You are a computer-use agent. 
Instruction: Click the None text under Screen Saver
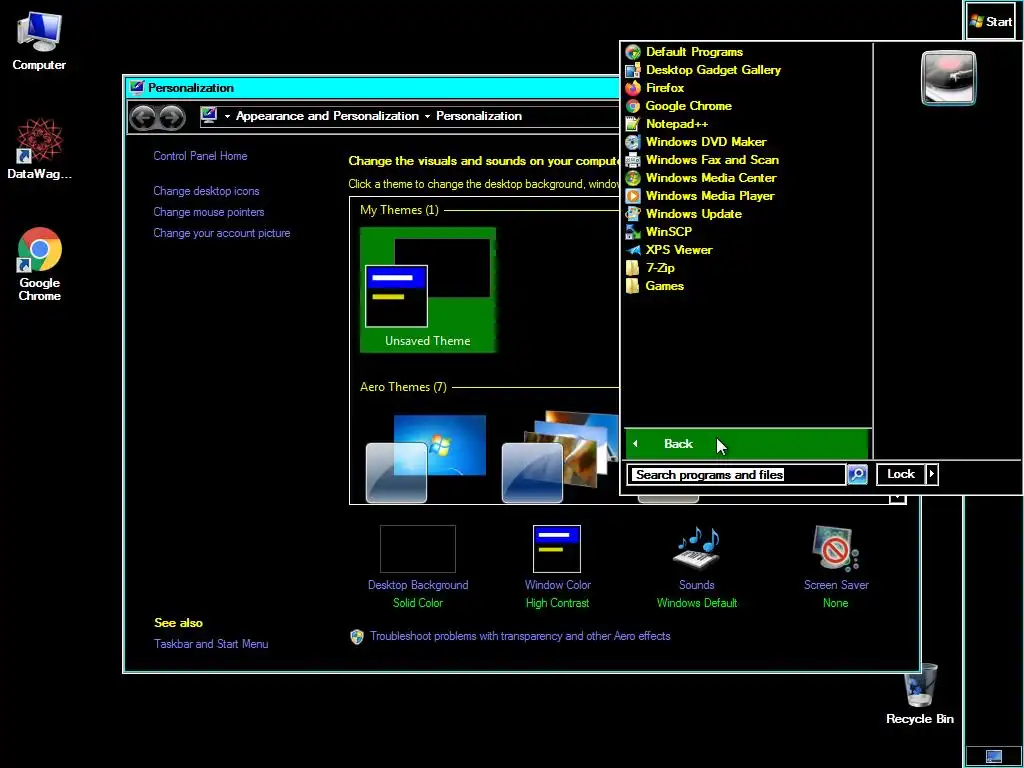pos(836,603)
